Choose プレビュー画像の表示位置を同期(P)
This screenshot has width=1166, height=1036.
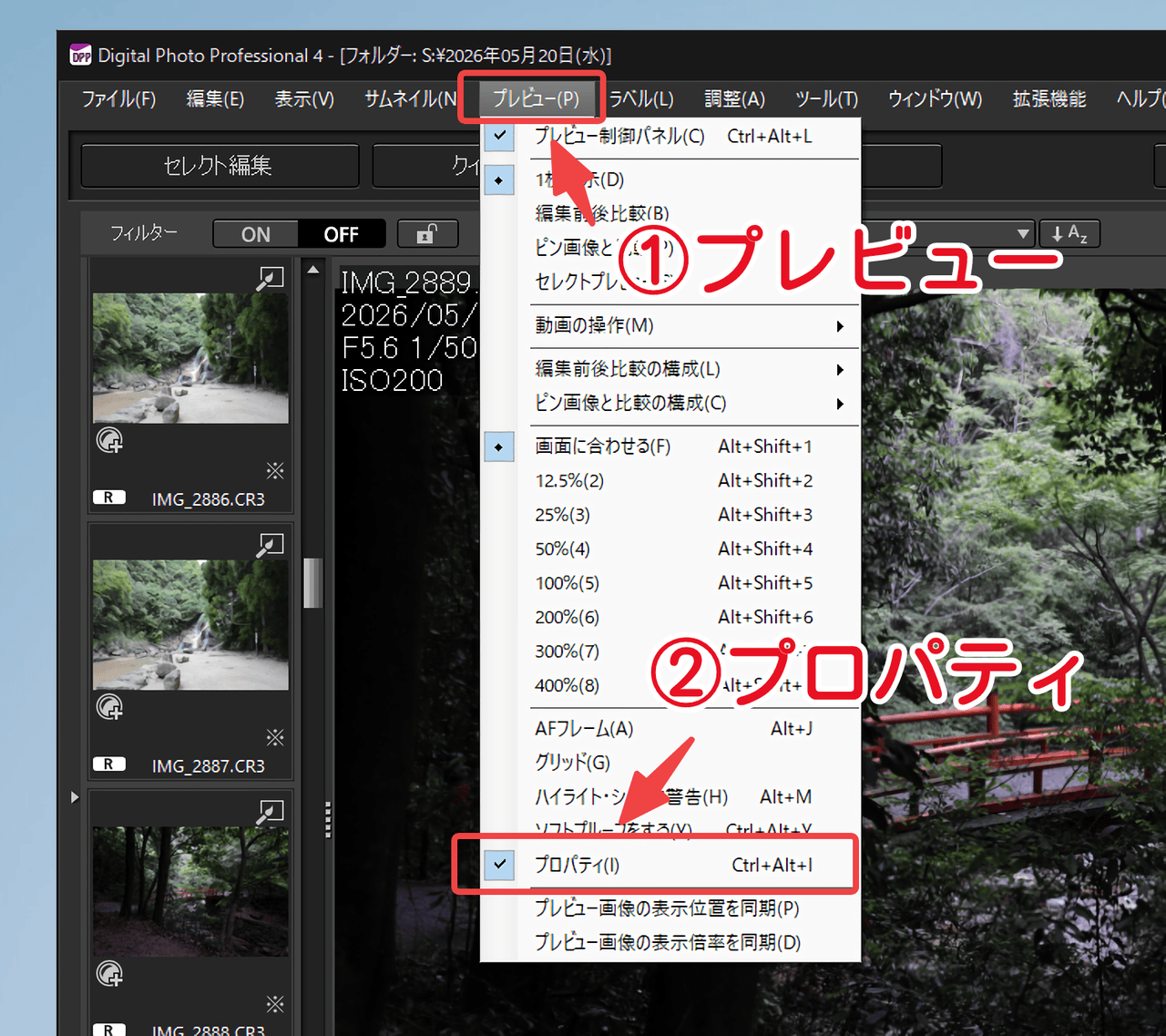click(x=670, y=908)
